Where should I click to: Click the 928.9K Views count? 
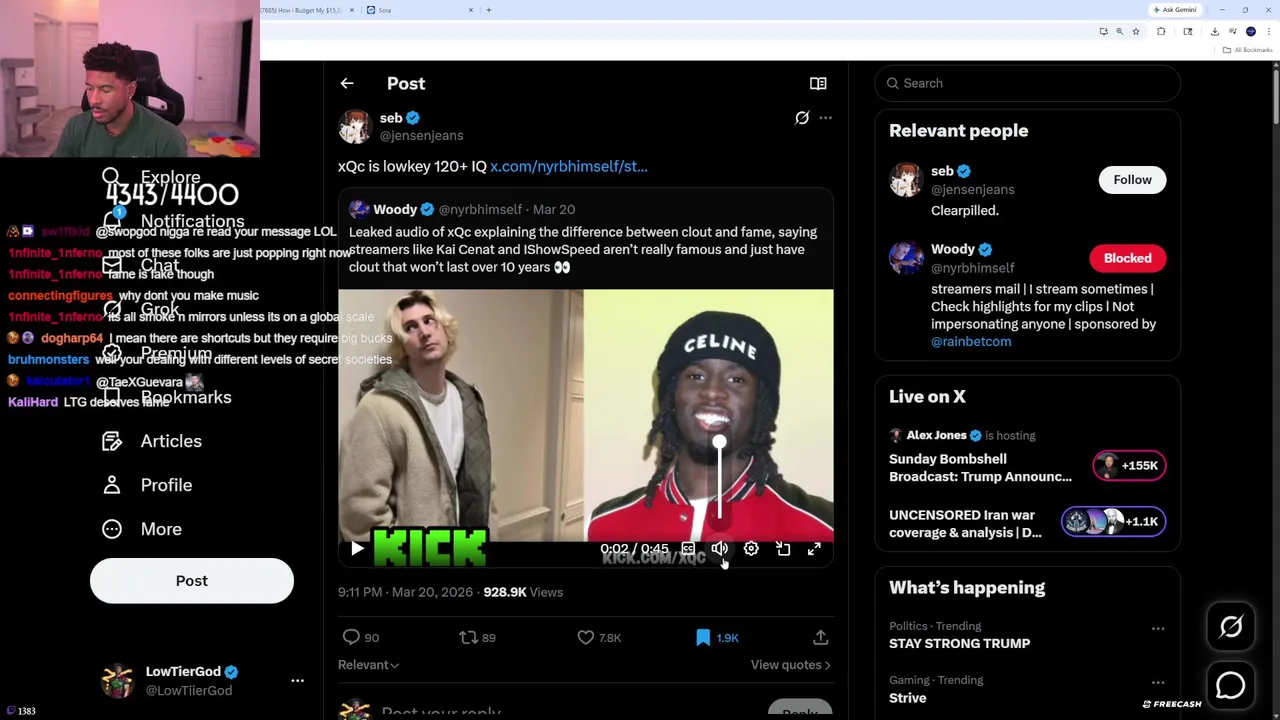tap(523, 592)
